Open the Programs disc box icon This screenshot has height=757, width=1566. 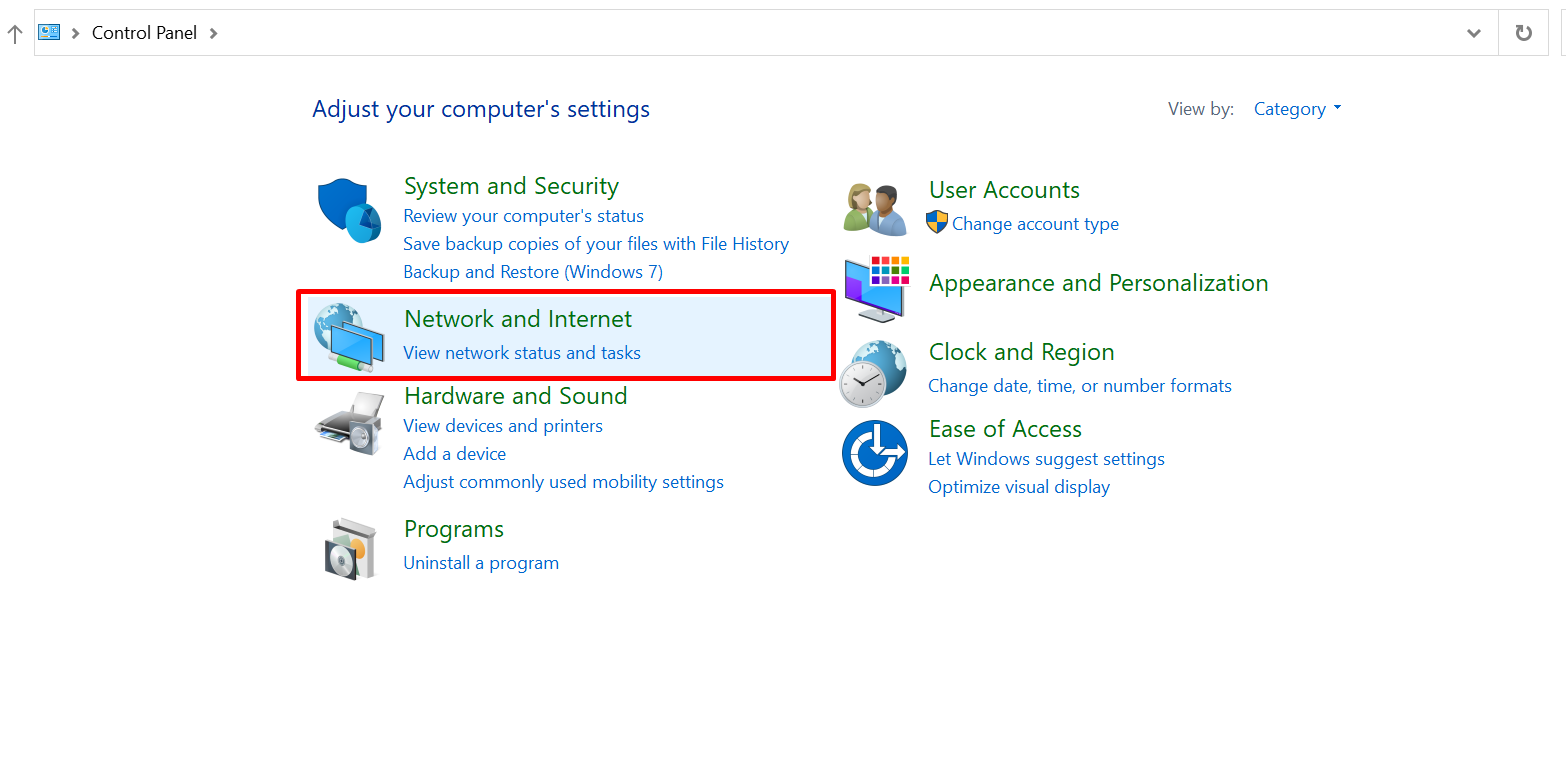pos(350,548)
